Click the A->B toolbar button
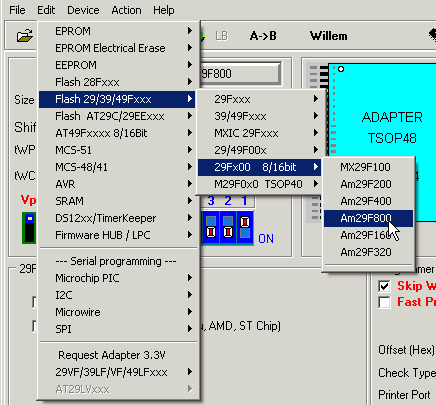This screenshot has height=405, width=436. (263, 36)
